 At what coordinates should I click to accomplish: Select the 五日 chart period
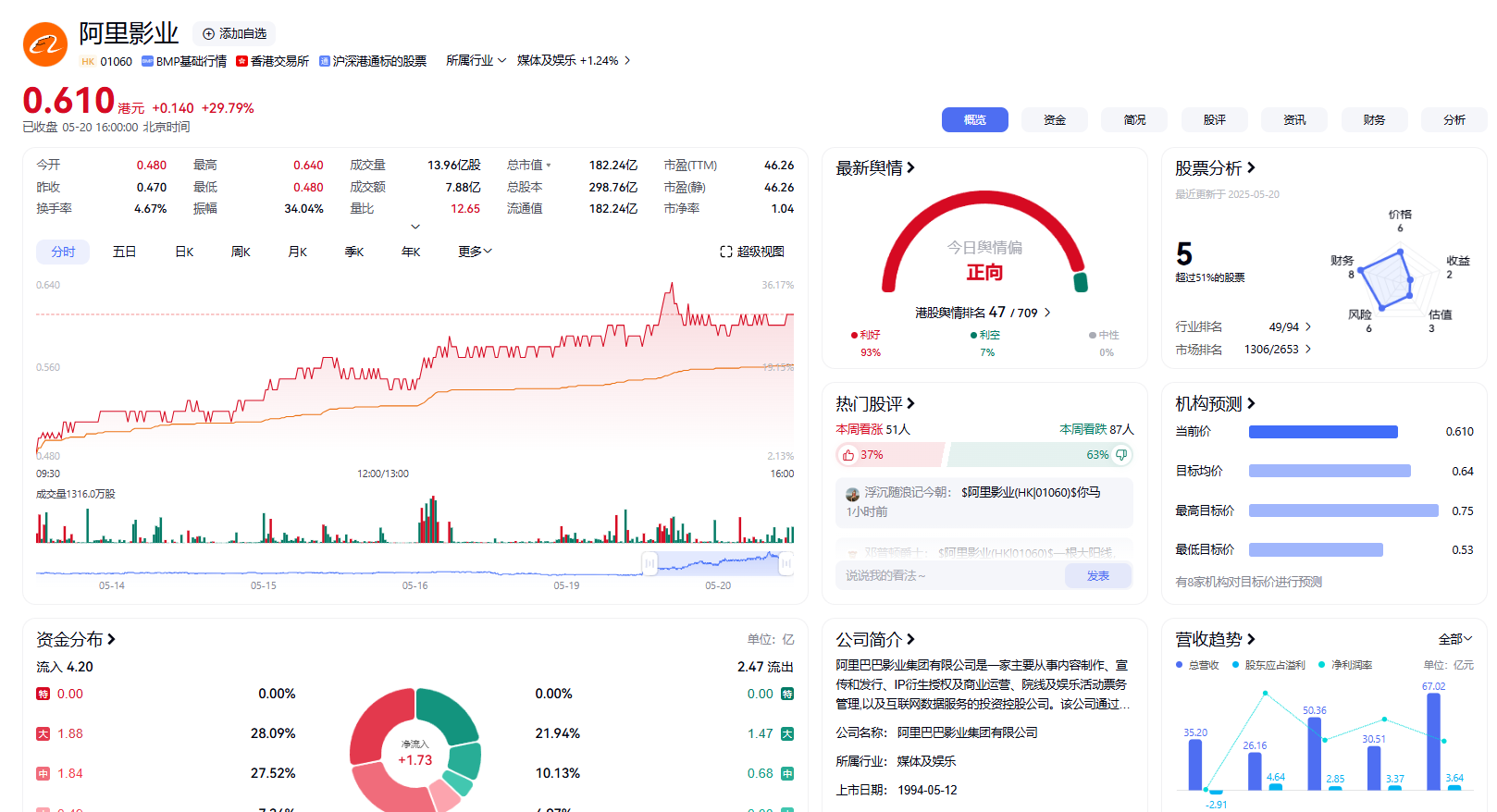tap(124, 252)
